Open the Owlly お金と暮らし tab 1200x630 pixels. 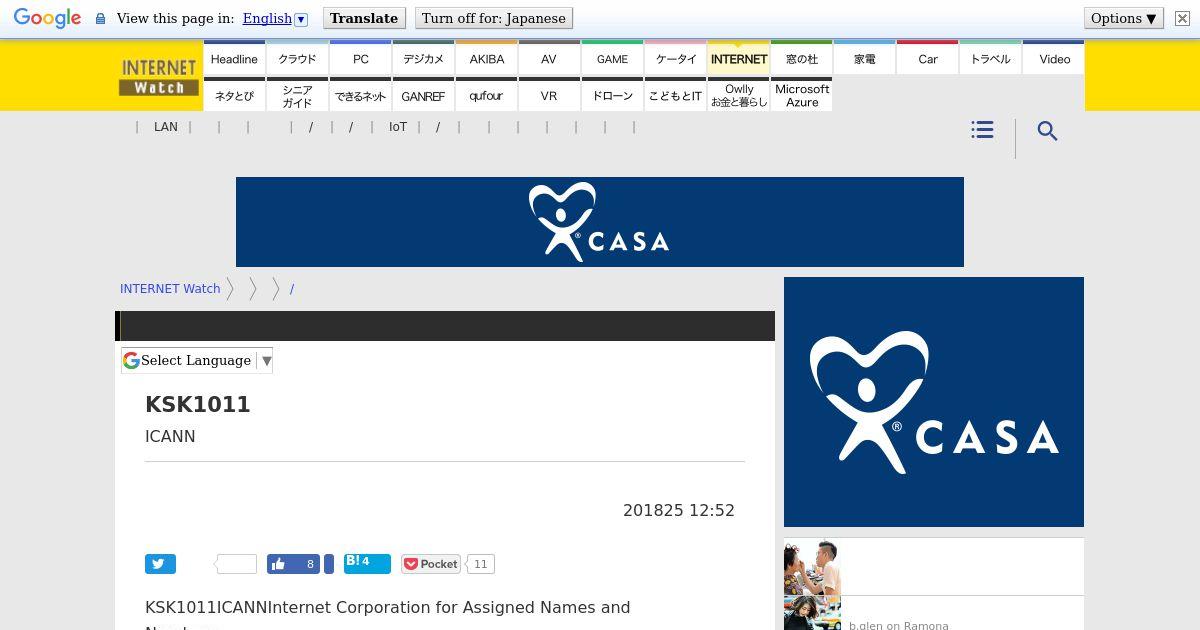click(x=738, y=94)
